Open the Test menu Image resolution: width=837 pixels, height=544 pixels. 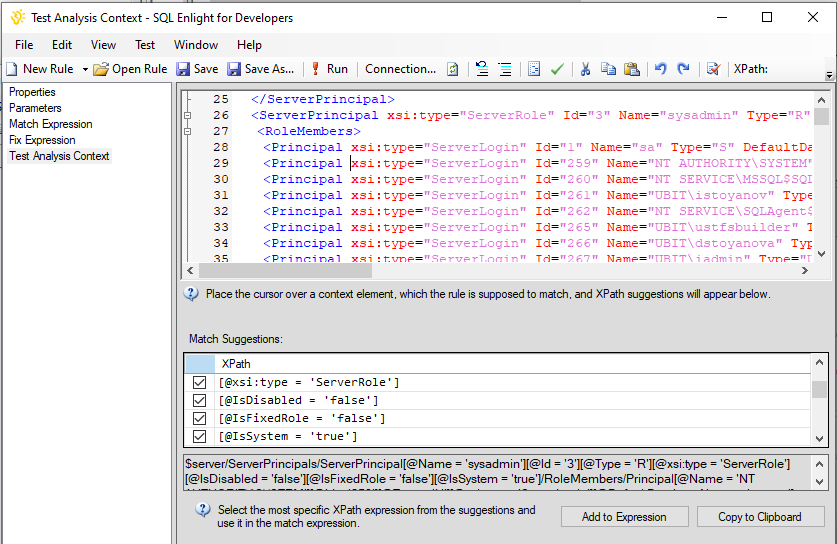tap(145, 45)
